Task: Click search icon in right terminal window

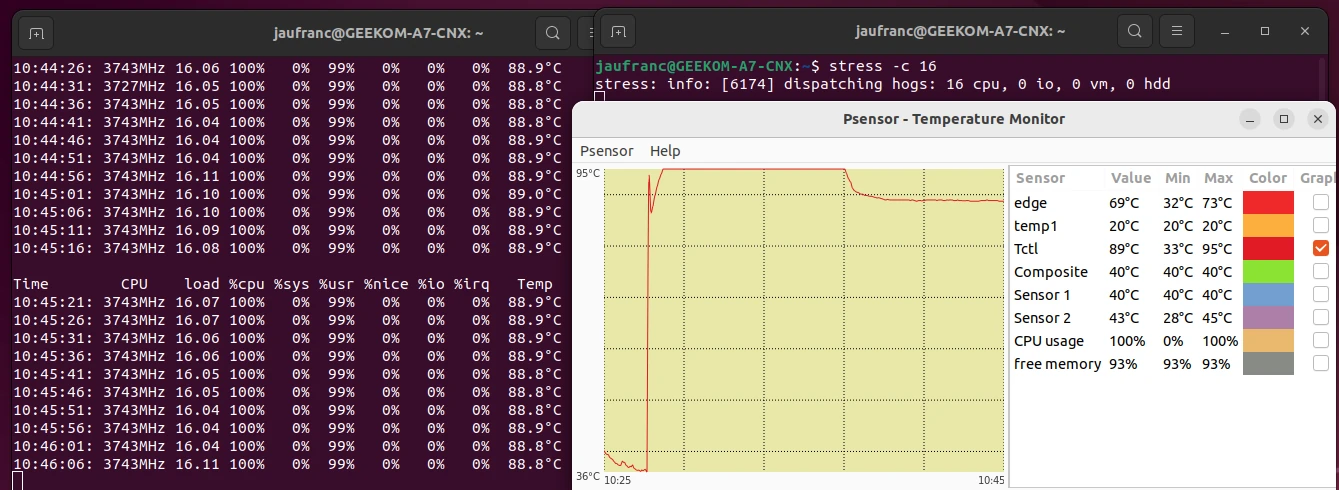Action: tap(1134, 31)
